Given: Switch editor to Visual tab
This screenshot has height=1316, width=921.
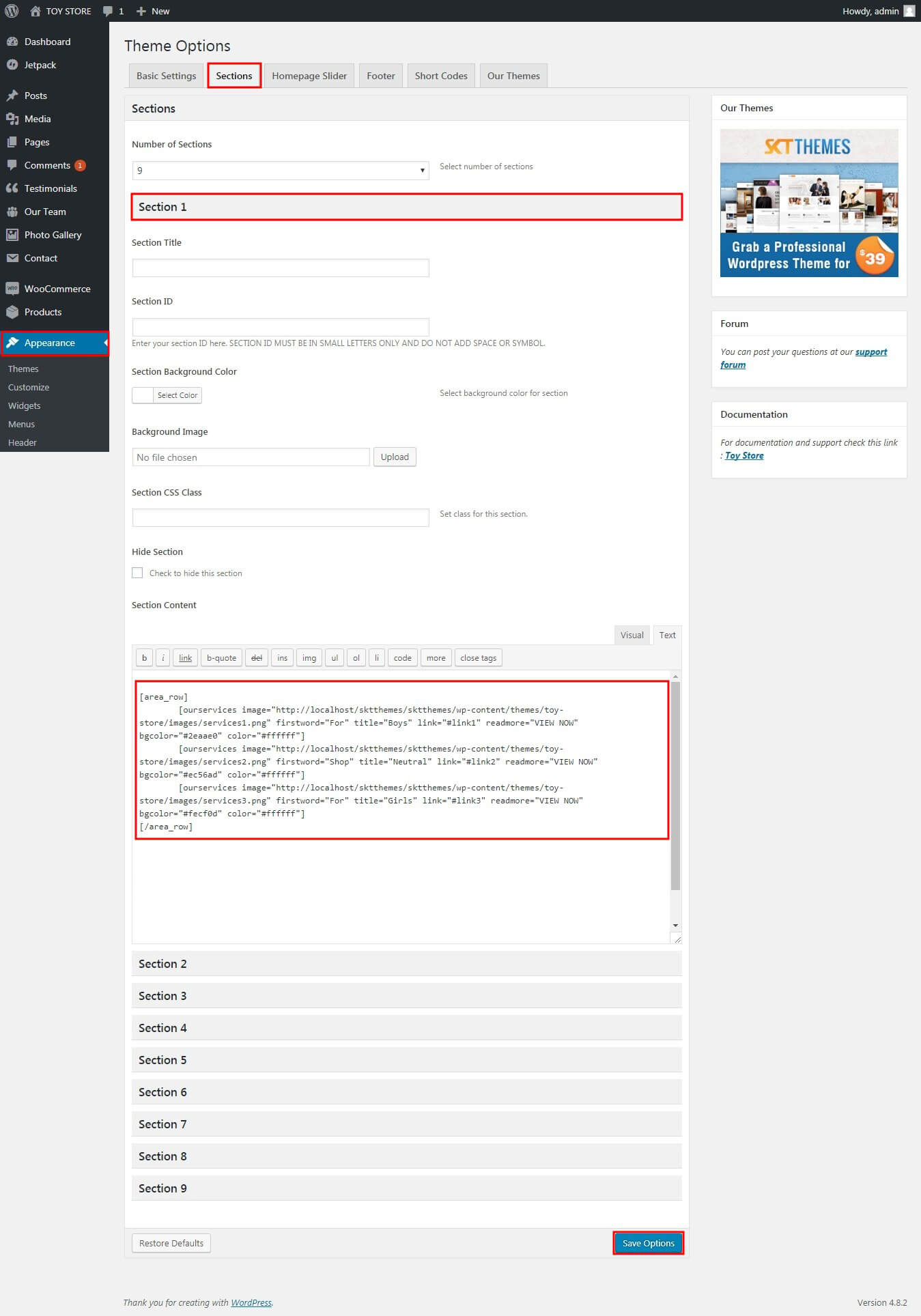Looking at the screenshot, I should click(632, 635).
